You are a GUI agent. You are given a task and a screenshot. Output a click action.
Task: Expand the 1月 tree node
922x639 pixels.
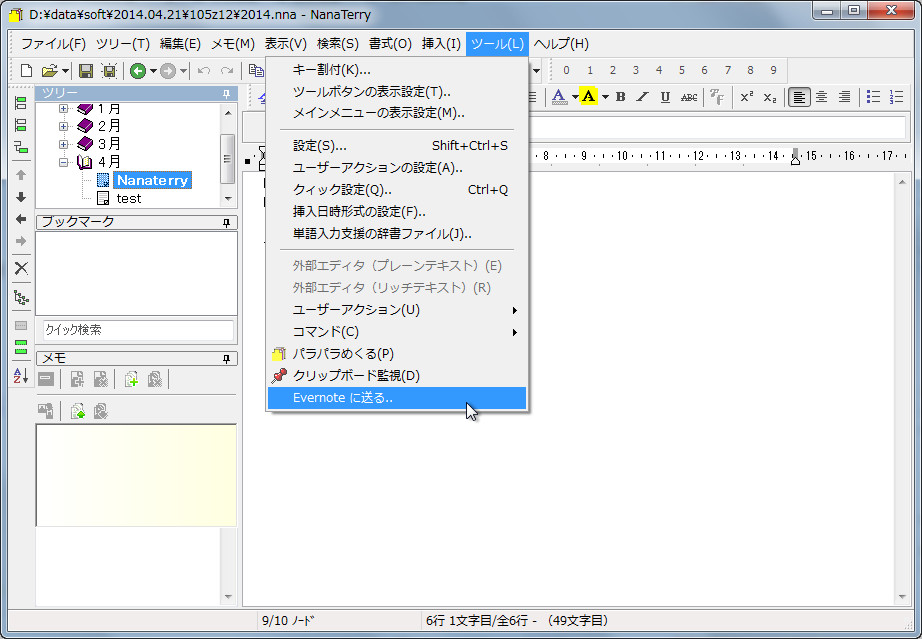click(62, 109)
